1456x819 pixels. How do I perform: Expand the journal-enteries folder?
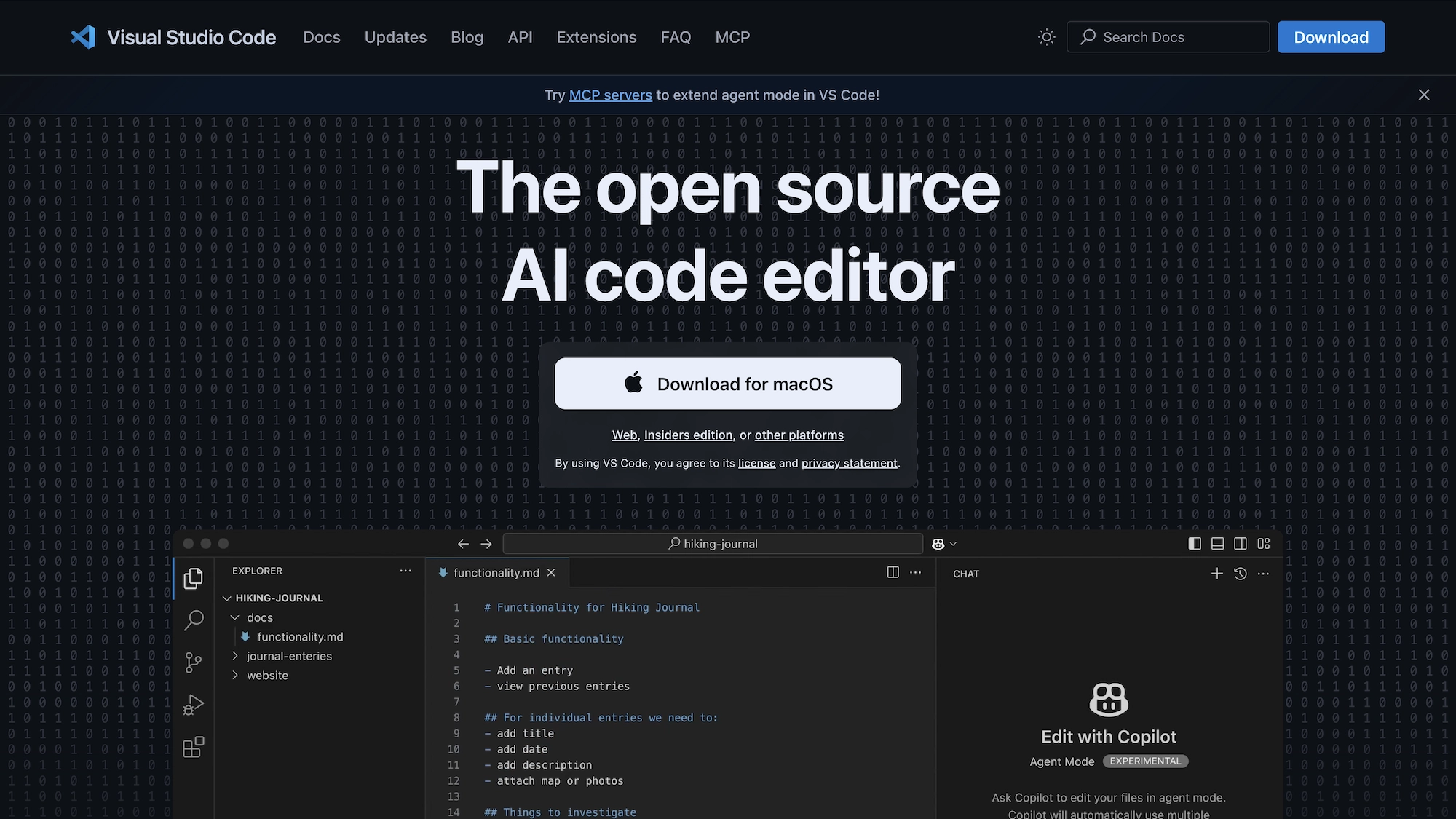pos(235,656)
